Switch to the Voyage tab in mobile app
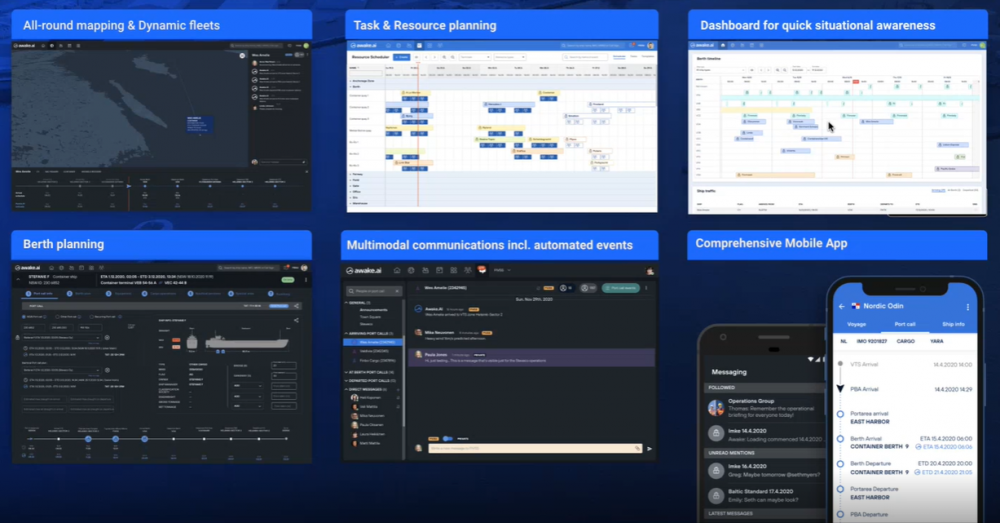This screenshot has width=1000, height=523. click(856, 324)
